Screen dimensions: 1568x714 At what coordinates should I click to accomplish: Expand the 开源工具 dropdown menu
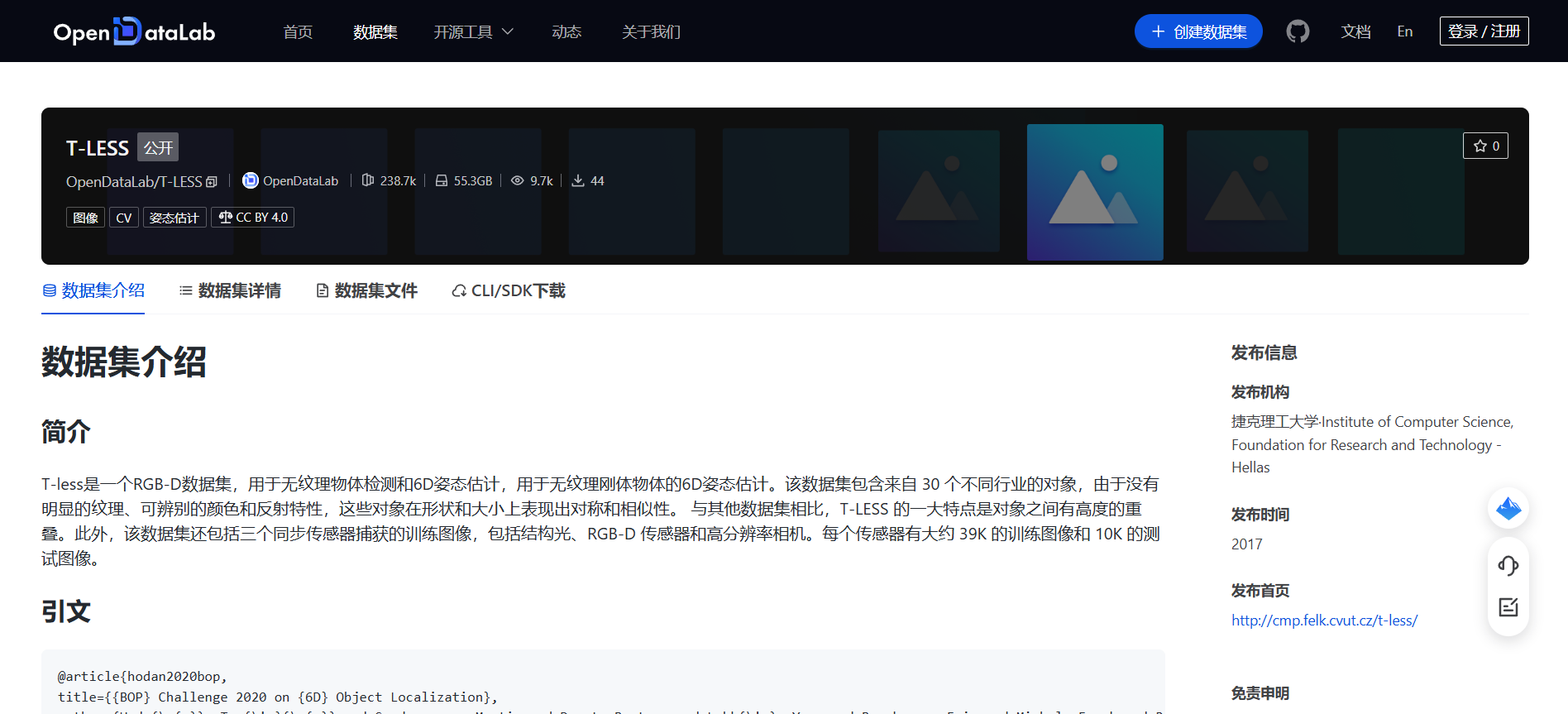[474, 31]
